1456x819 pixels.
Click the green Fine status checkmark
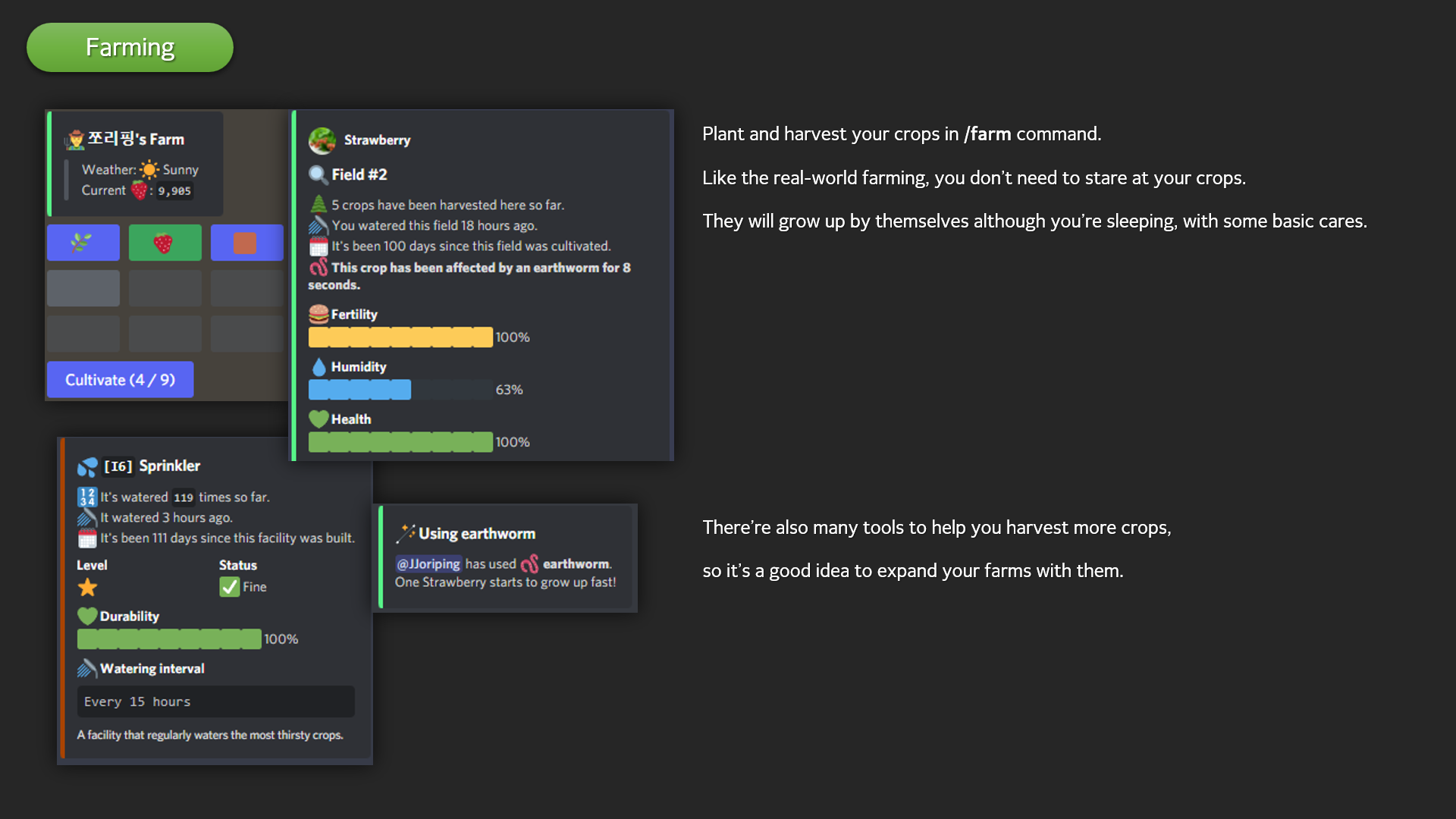point(229,587)
